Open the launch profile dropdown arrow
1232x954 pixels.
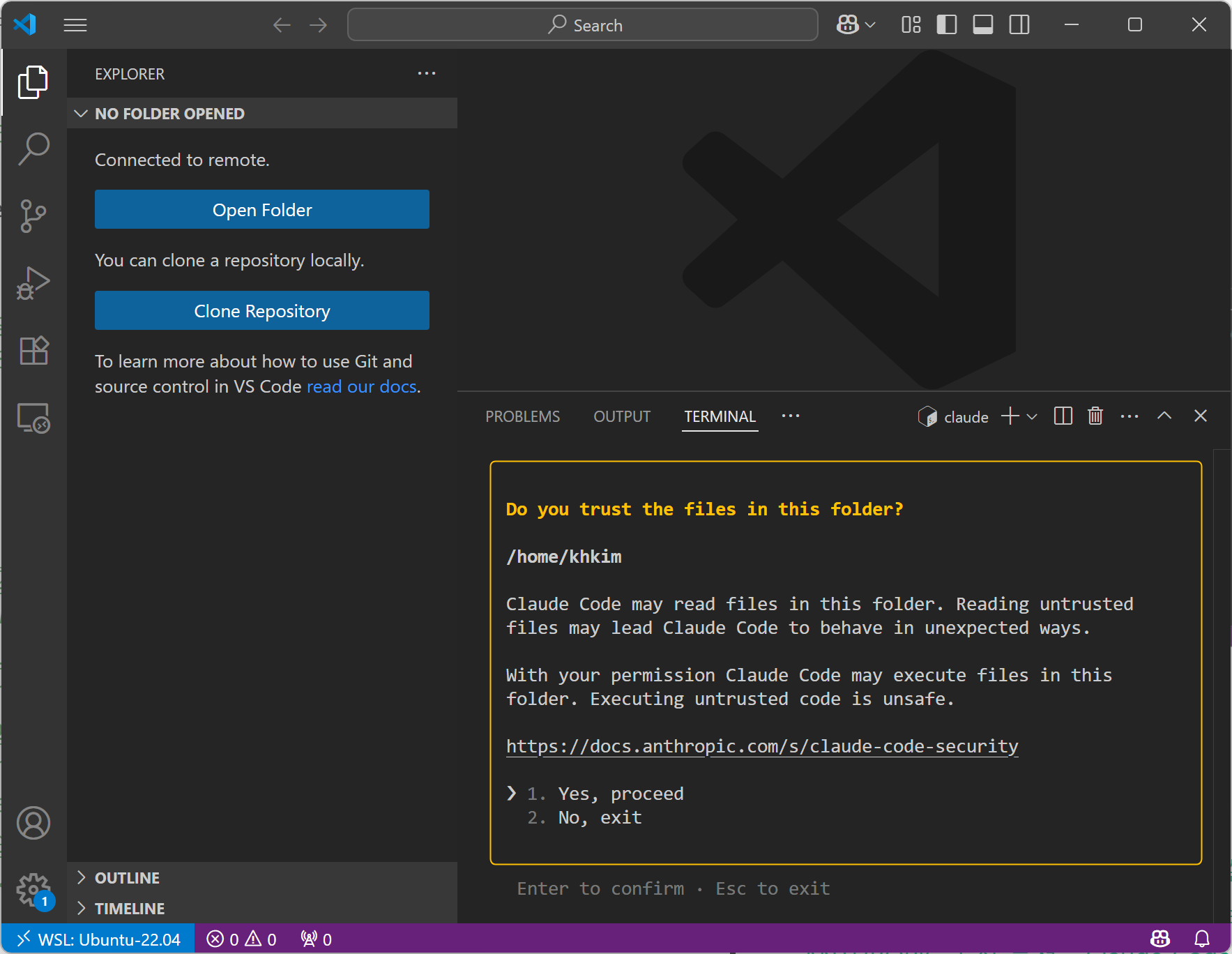coord(1032,416)
